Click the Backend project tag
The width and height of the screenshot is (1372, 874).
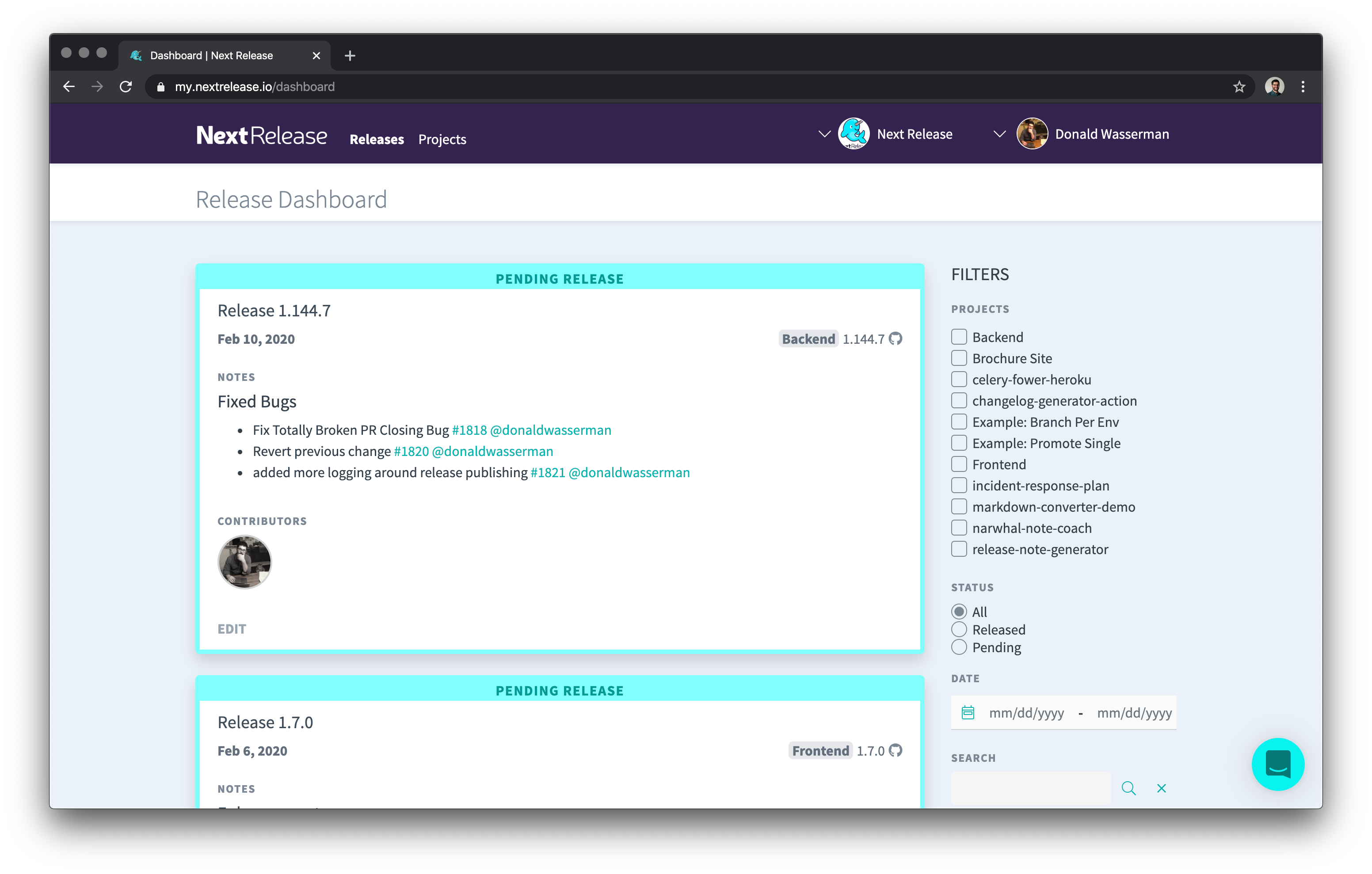pyautogui.click(x=808, y=339)
